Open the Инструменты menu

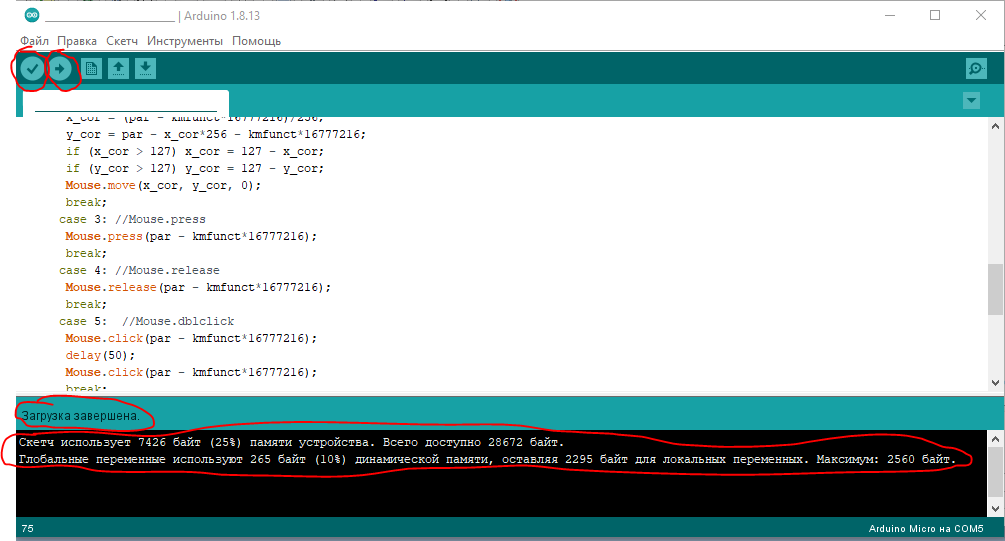point(185,41)
